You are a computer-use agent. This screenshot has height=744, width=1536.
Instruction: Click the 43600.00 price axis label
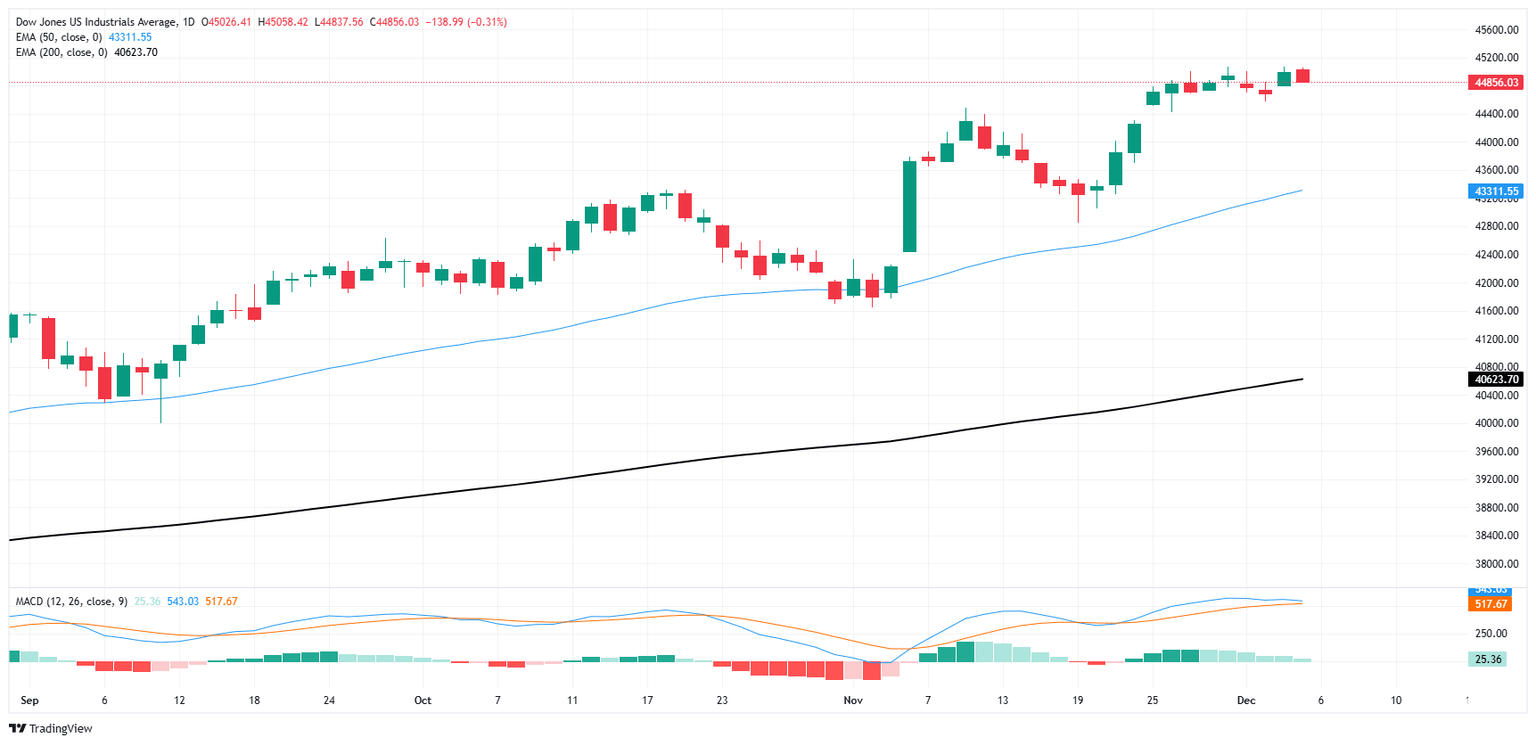(1495, 170)
